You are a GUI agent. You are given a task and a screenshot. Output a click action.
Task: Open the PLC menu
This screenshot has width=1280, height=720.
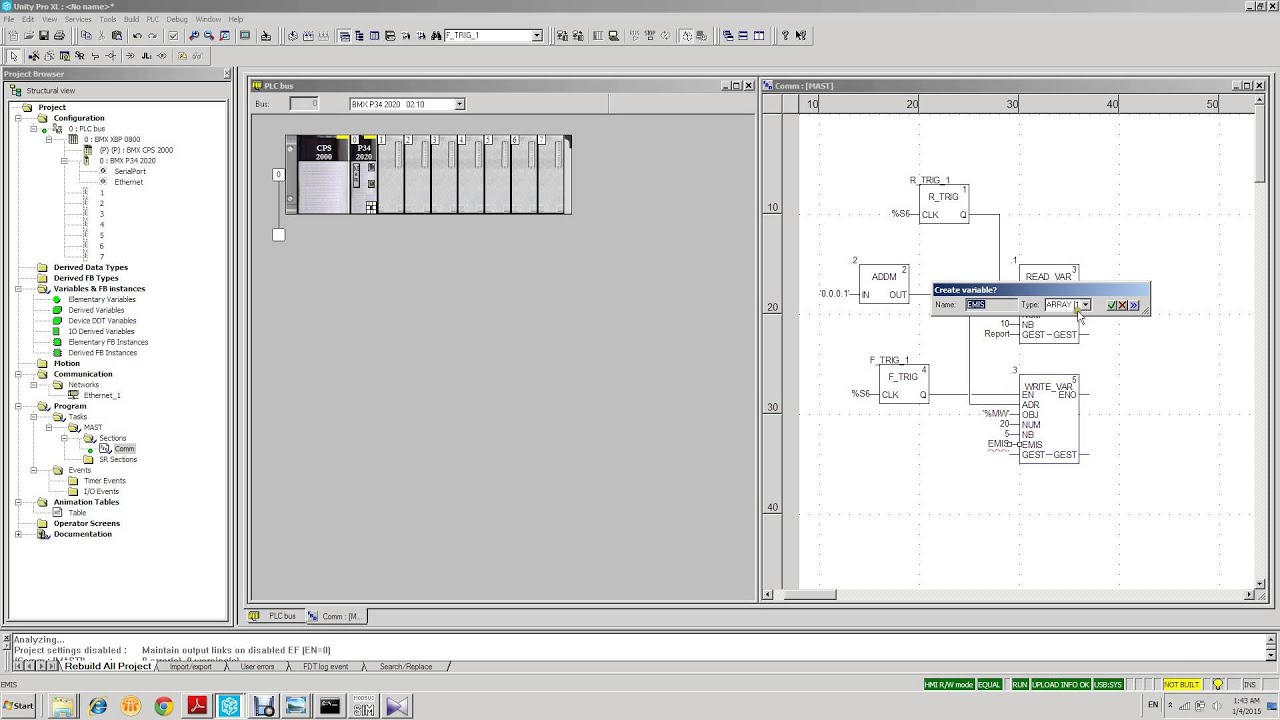(153, 19)
